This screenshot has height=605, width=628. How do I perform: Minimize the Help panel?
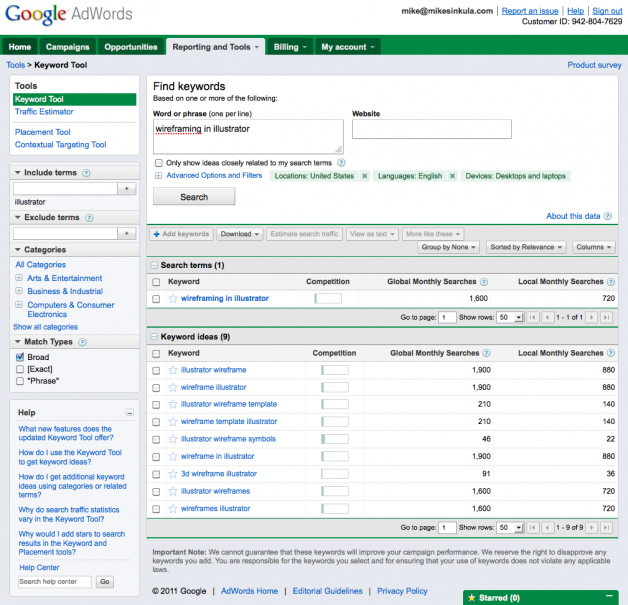pyautogui.click(x=129, y=412)
